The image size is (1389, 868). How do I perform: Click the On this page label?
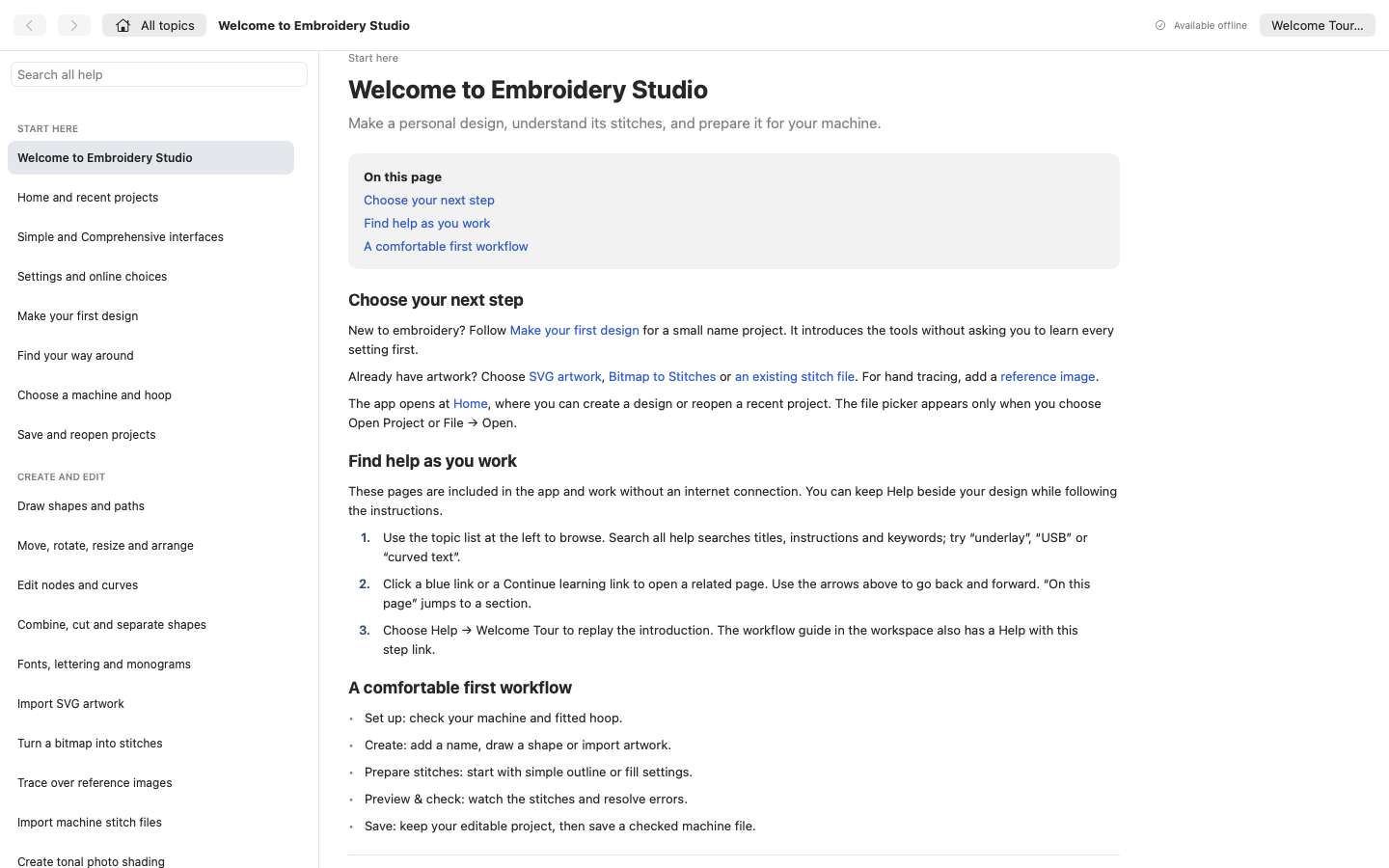pos(402,177)
